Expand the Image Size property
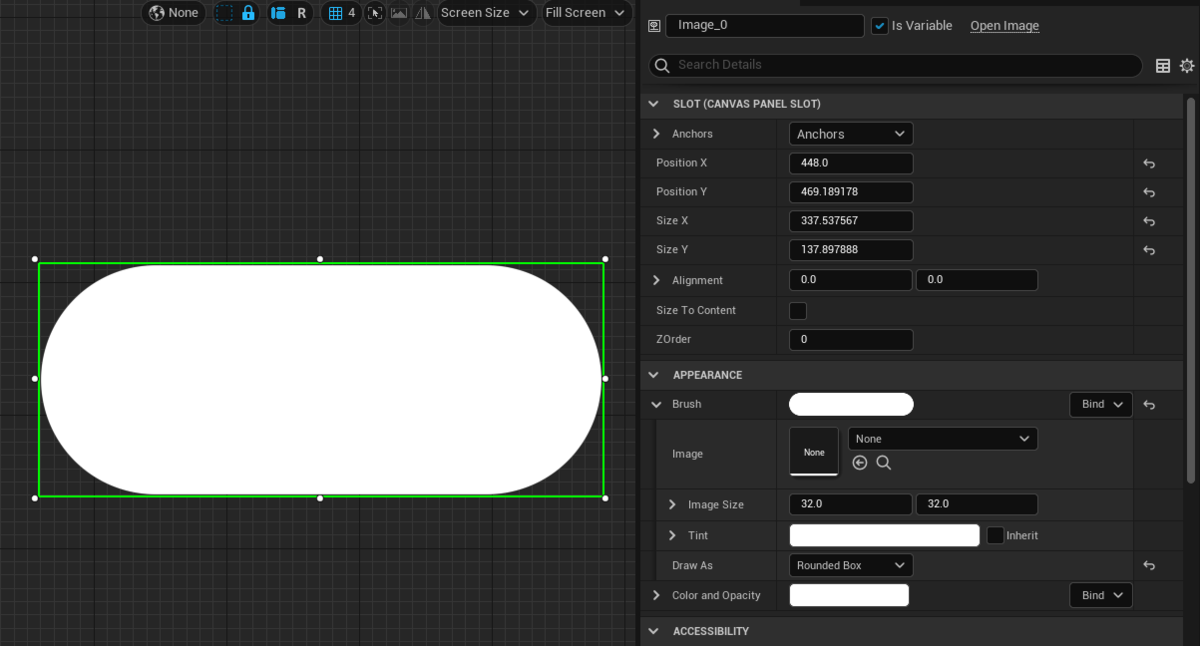 coord(673,504)
